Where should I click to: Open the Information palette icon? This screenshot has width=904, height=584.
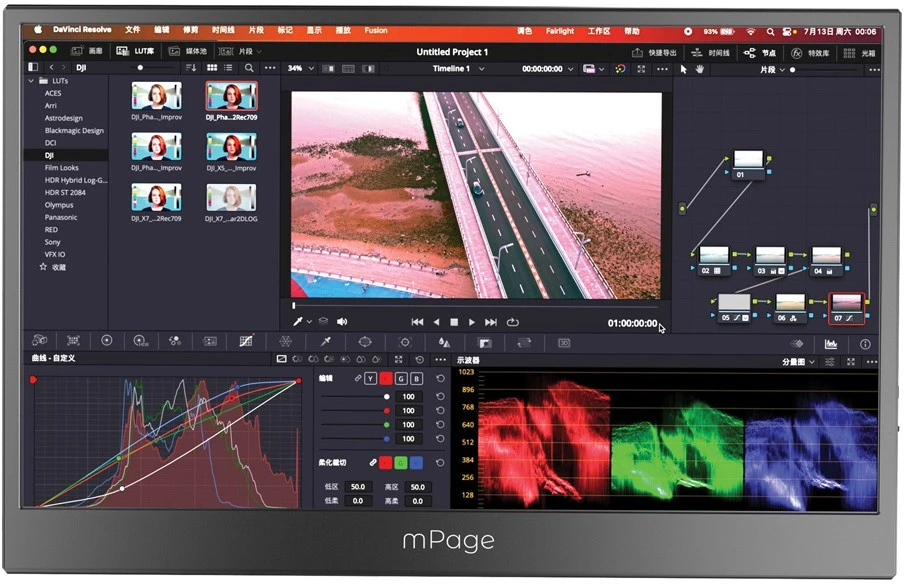[865, 344]
